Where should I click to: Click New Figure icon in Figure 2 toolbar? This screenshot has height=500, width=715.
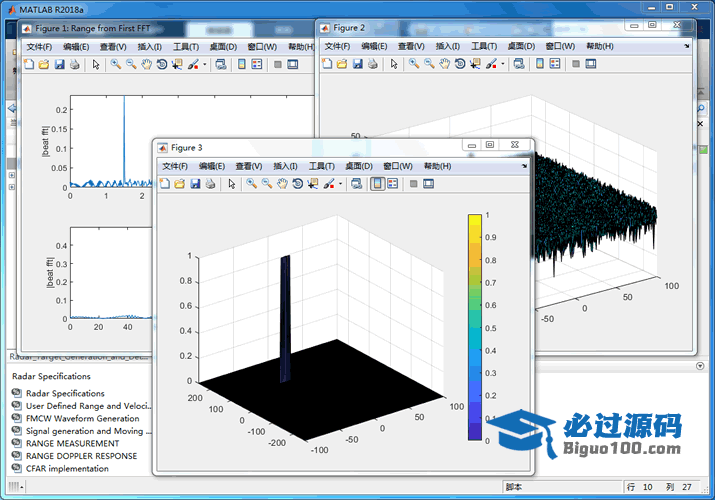click(x=327, y=64)
